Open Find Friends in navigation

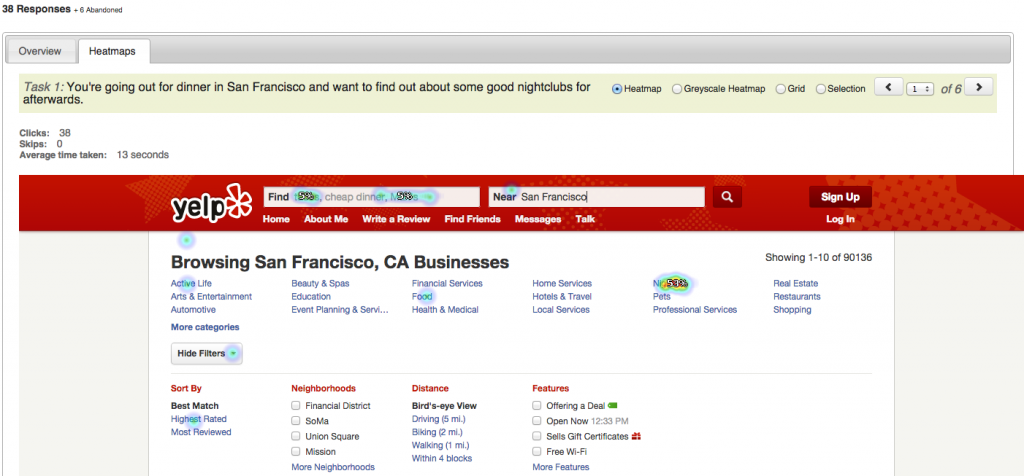point(473,219)
